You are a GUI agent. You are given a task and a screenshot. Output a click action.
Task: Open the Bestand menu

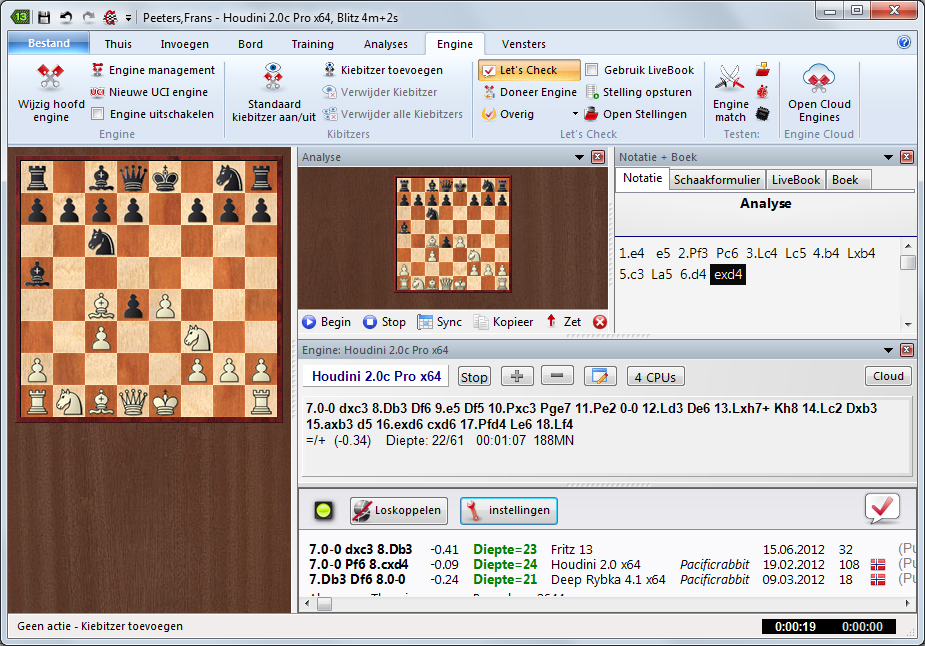point(49,43)
